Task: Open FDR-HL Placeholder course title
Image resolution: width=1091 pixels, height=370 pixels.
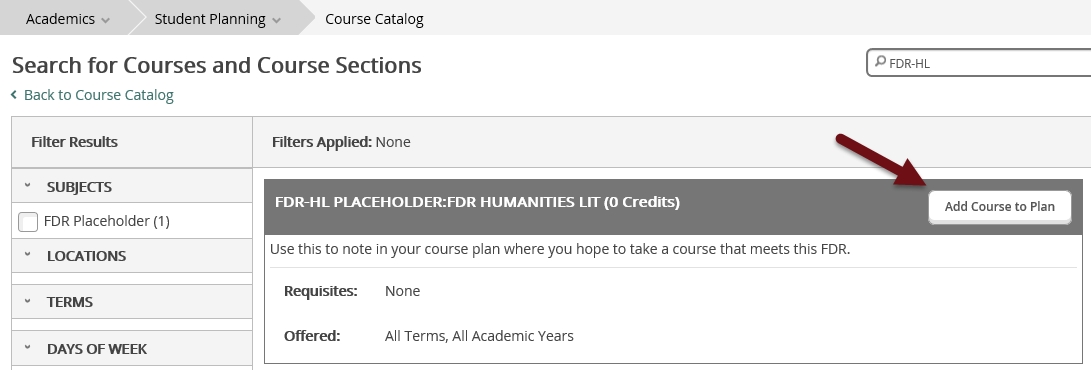Action: coord(477,202)
